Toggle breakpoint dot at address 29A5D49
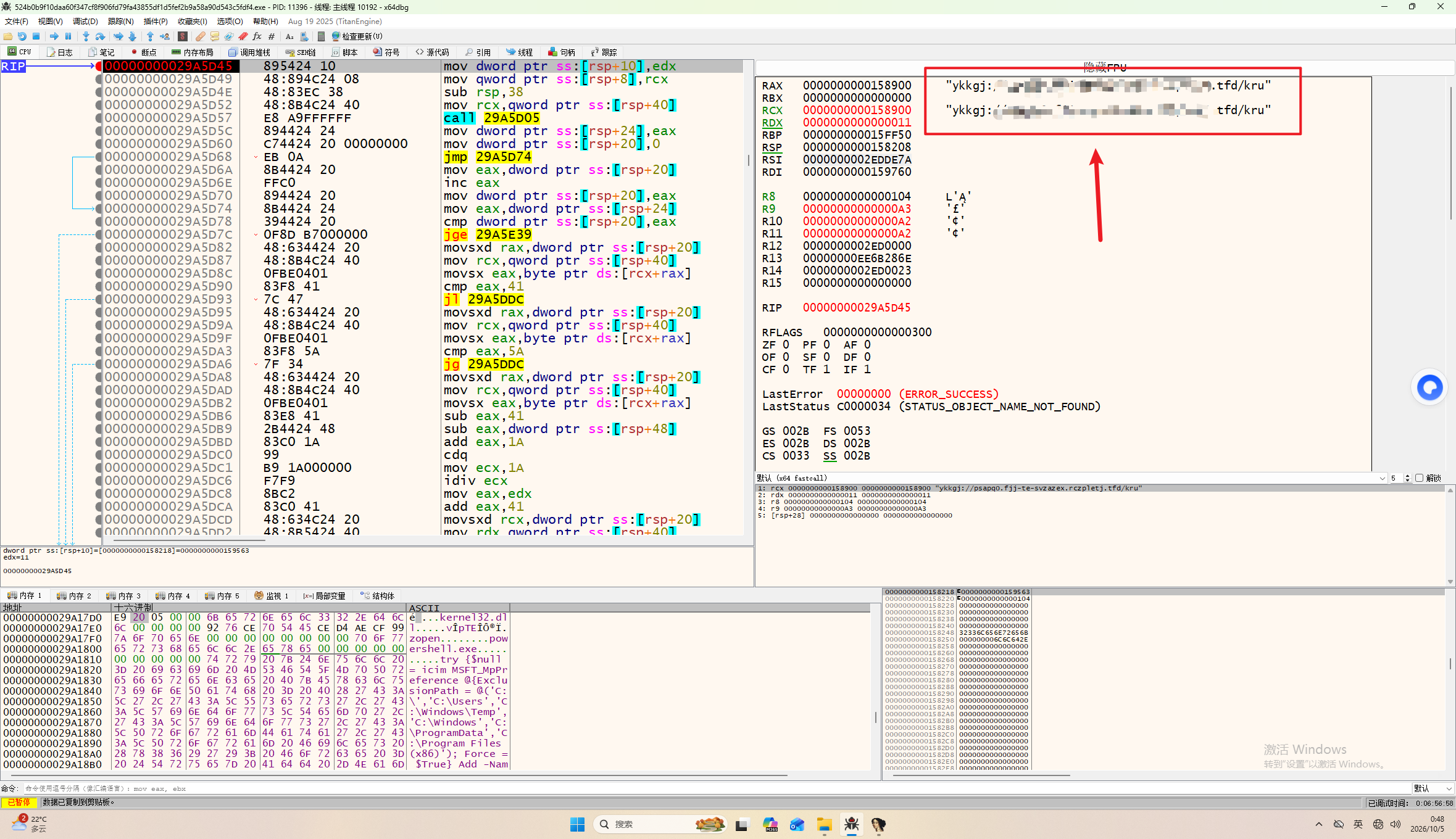The width and height of the screenshot is (1456, 839). coord(99,79)
